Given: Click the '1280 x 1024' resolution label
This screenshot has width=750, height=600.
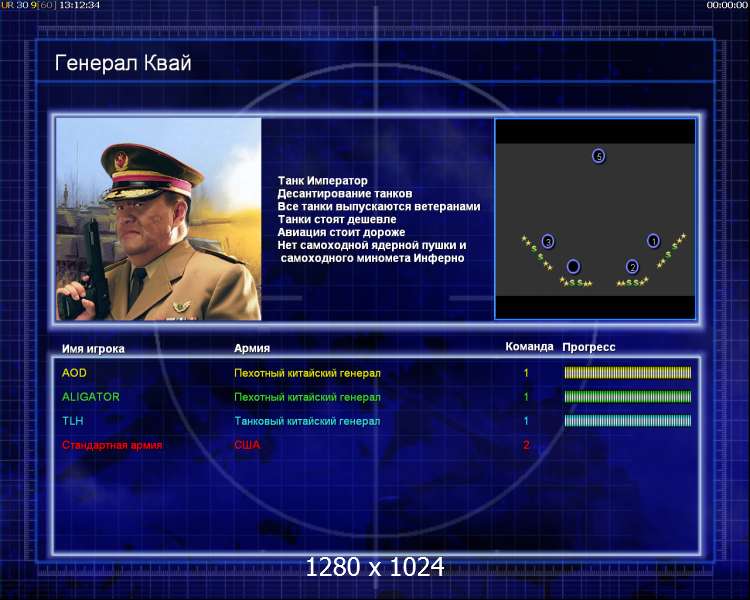Looking at the screenshot, I should pos(375,567).
